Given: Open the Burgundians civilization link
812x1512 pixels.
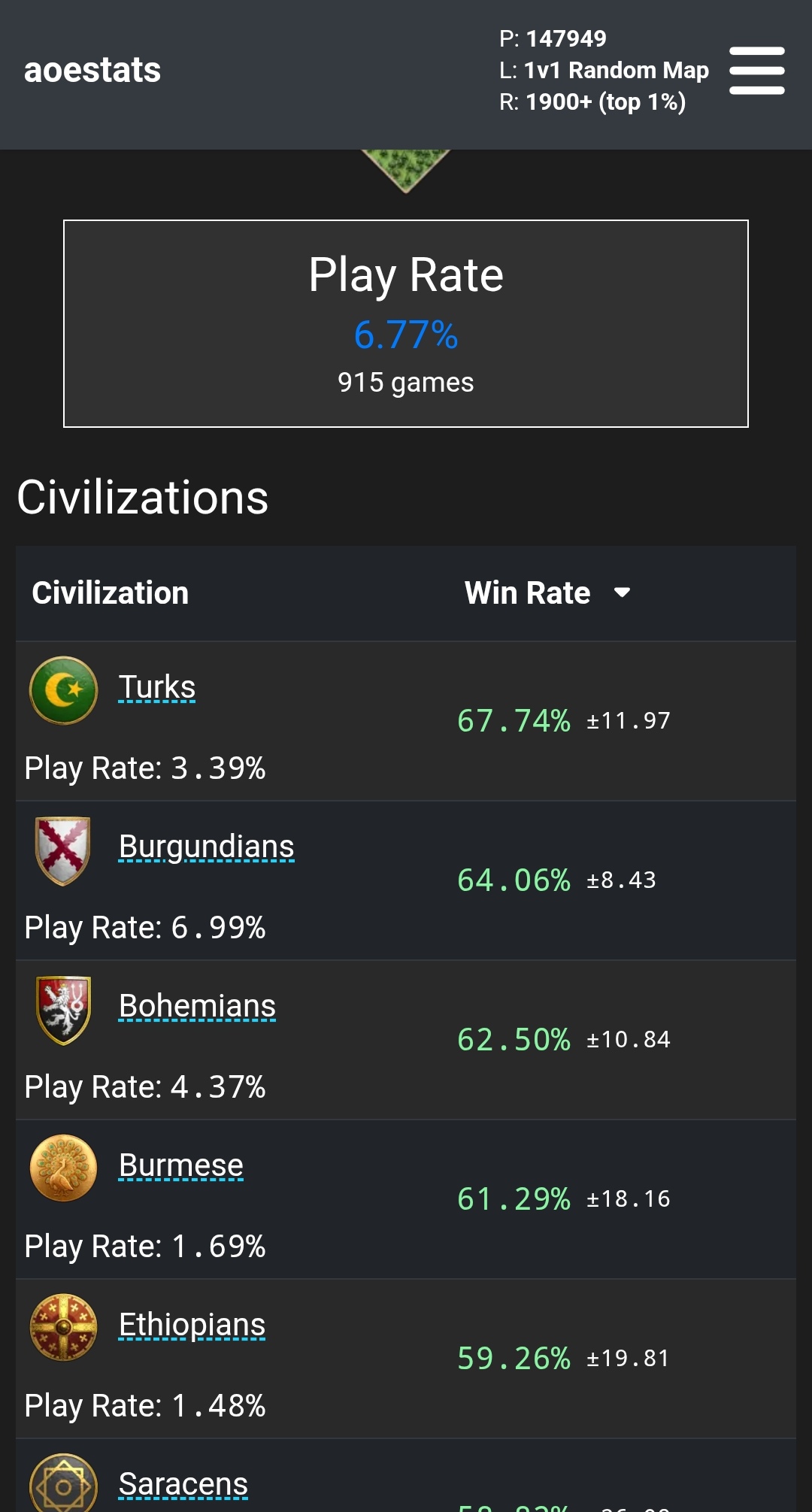Looking at the screenshot, I should pos(207,847).
